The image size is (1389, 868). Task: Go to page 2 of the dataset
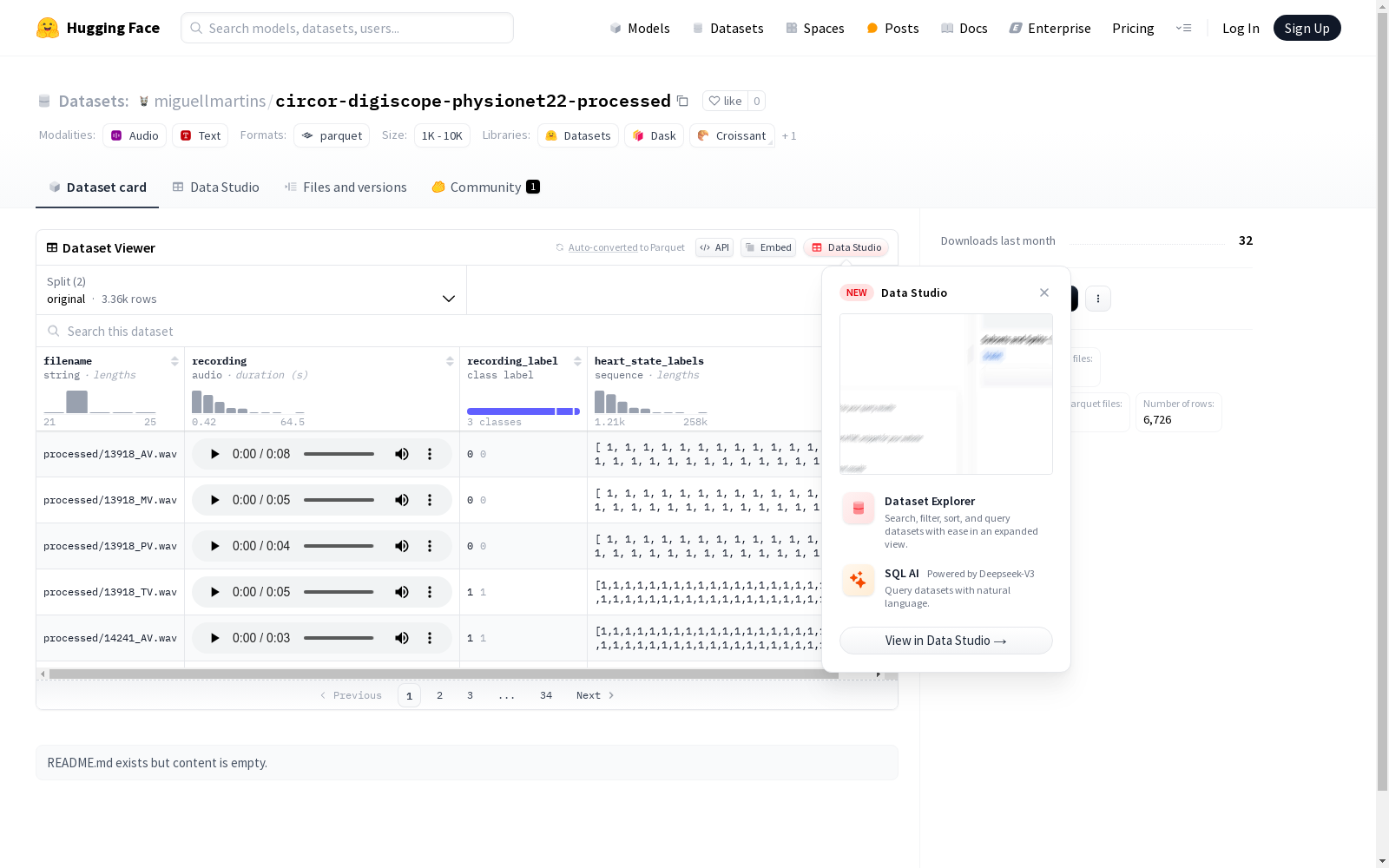439,695
